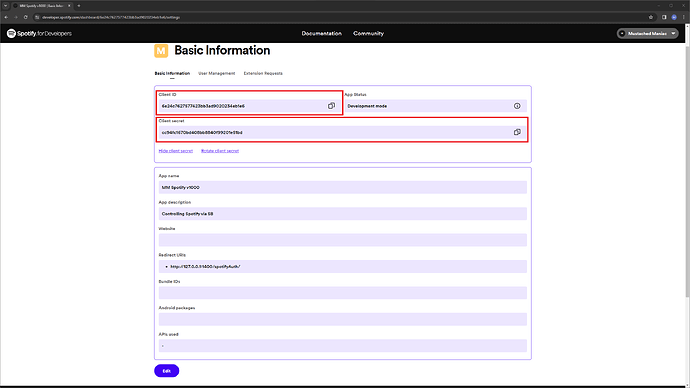
Task: Open the Documentation menu
Action: (x=322, y=33)
